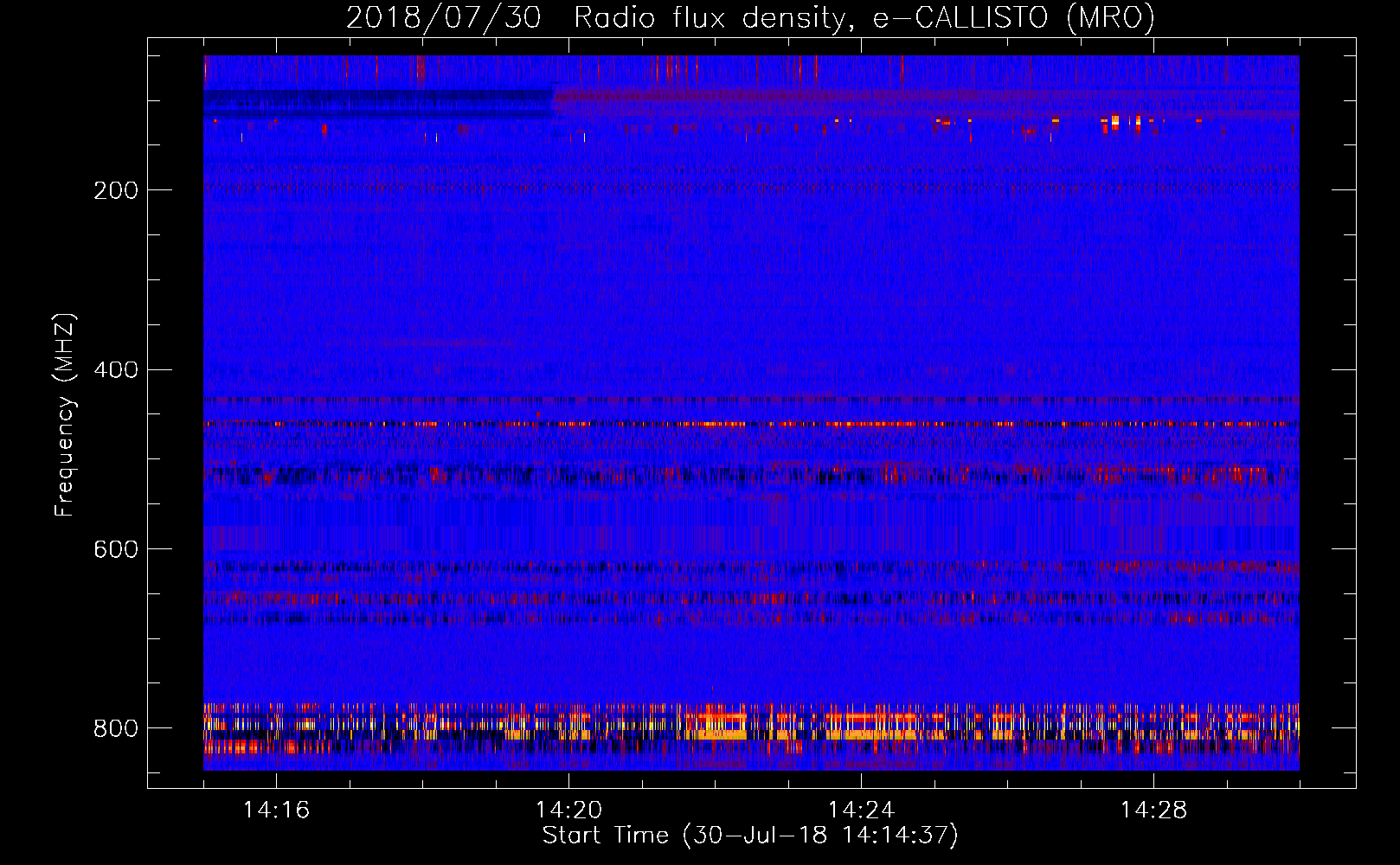Click the 14:24 time tick label
Screen dimensions: 1400x865
click(x=861, y=810)
